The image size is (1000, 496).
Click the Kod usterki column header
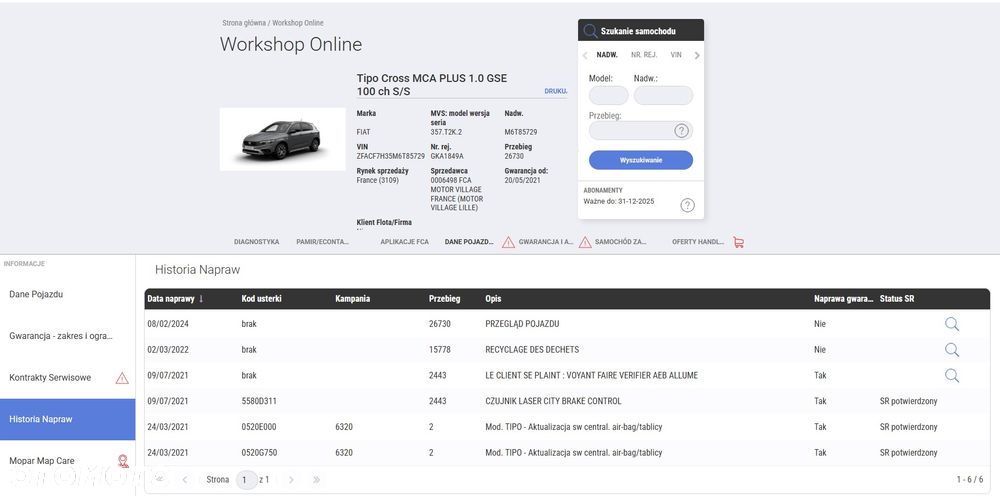[x=261, y=298]
